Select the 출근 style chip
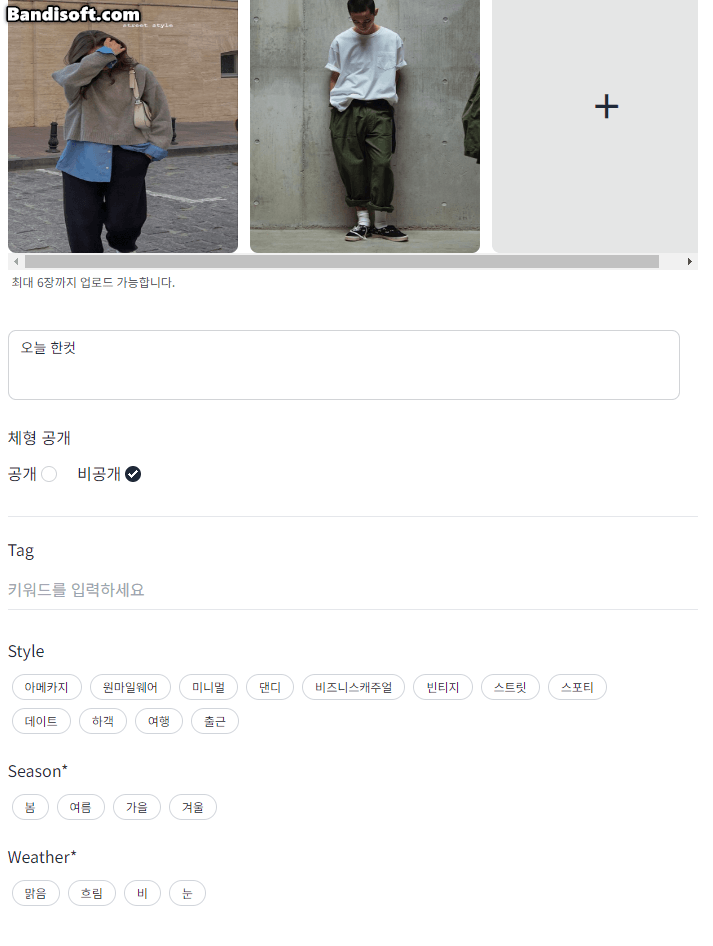This screenshot has width=713, height=946. [215, 722]
